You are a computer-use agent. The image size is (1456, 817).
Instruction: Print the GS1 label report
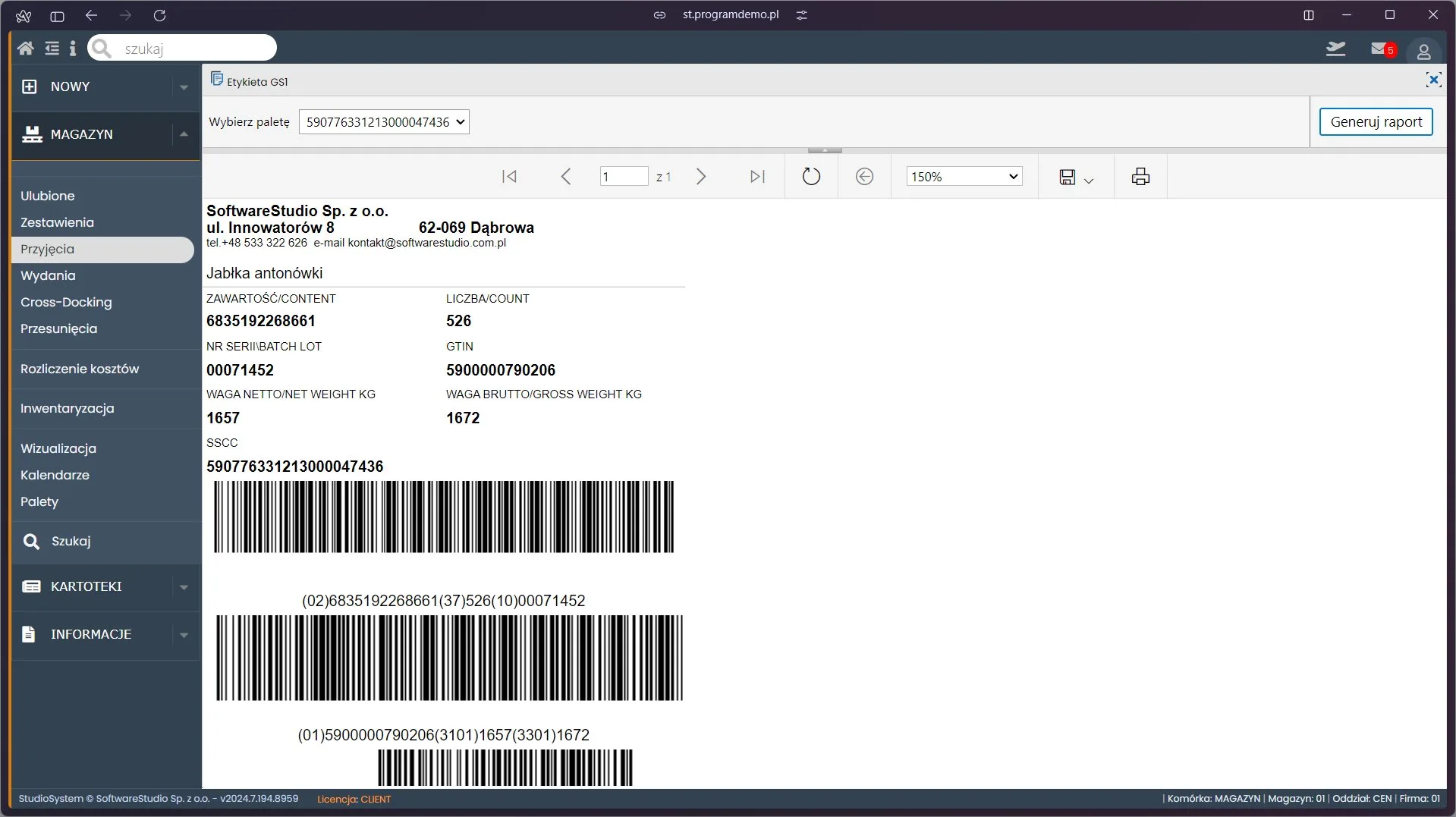tap(1140, 177)
